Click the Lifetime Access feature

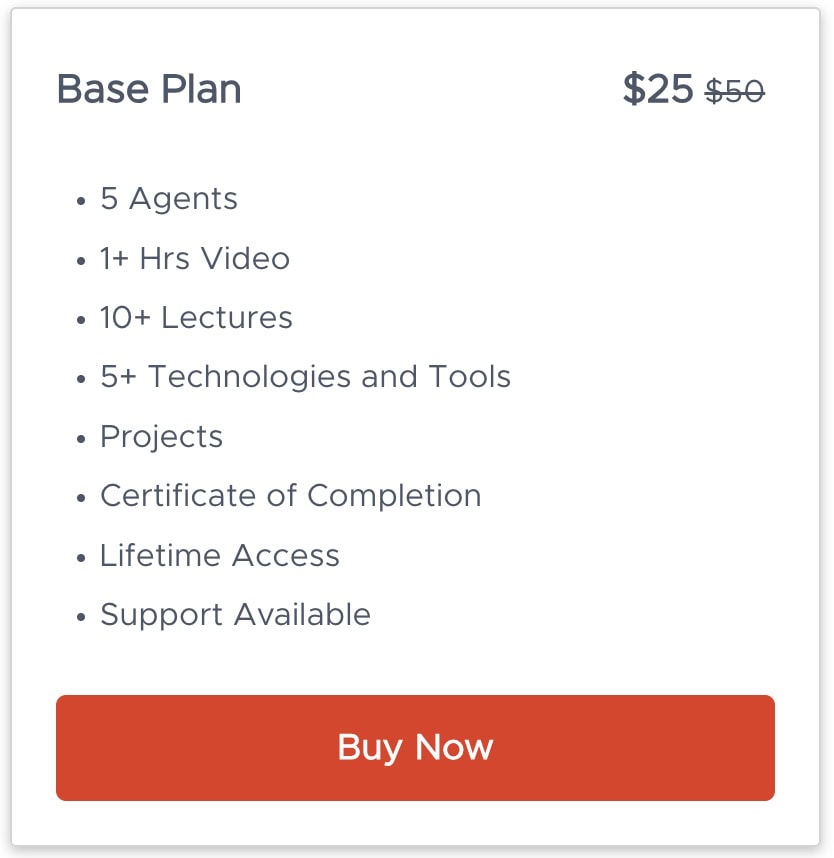[219, 556]
